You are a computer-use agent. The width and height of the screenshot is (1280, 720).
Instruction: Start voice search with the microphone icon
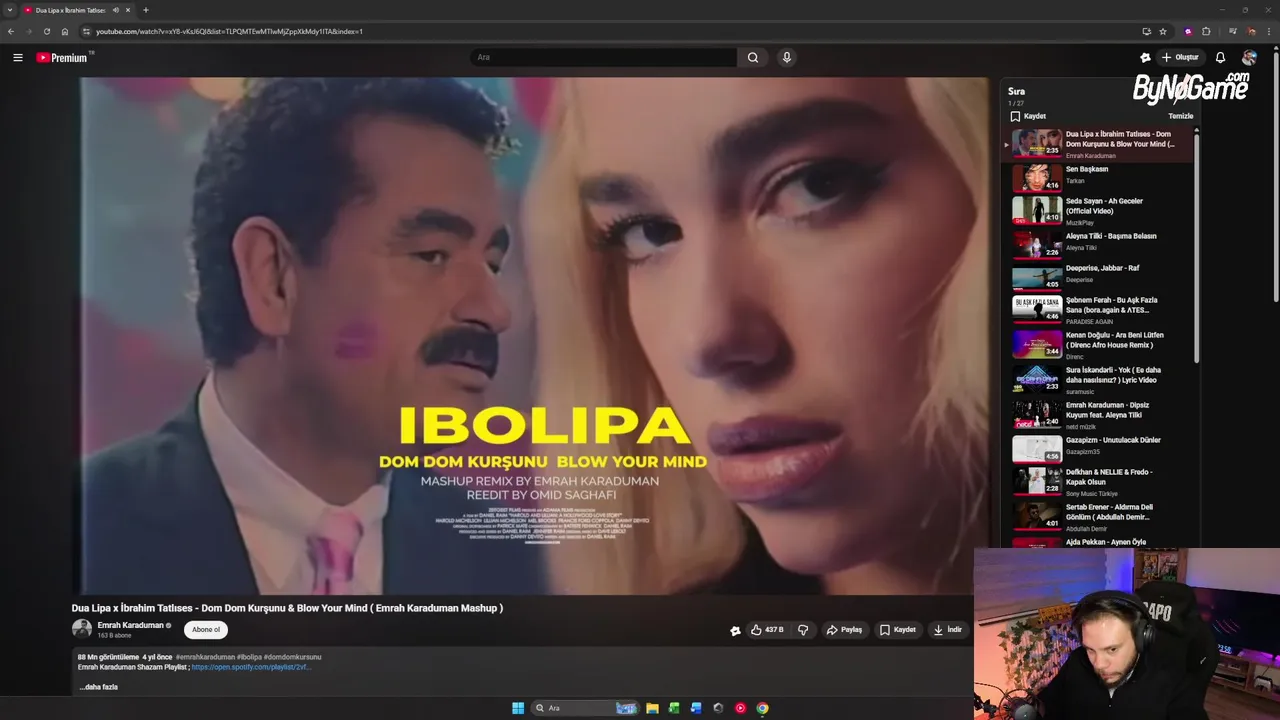tap(787, 57)
